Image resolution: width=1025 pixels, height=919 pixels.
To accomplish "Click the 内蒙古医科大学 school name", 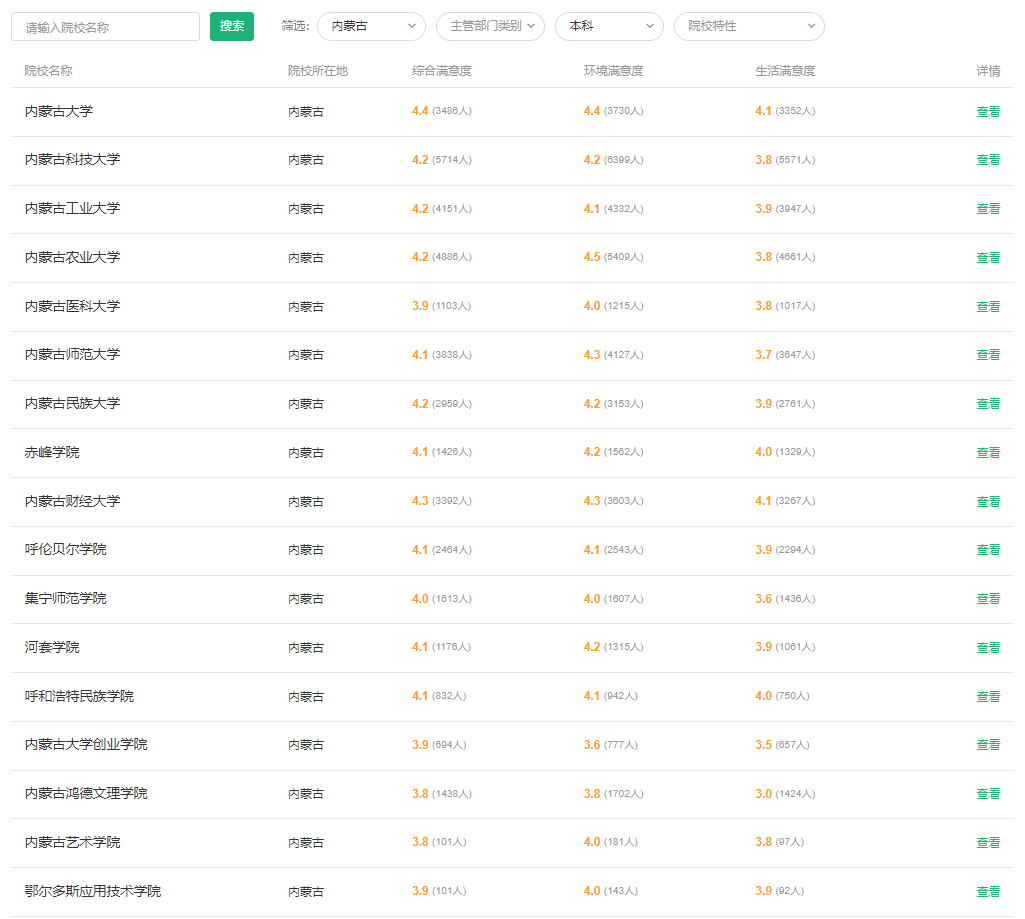I will (73, 307).
